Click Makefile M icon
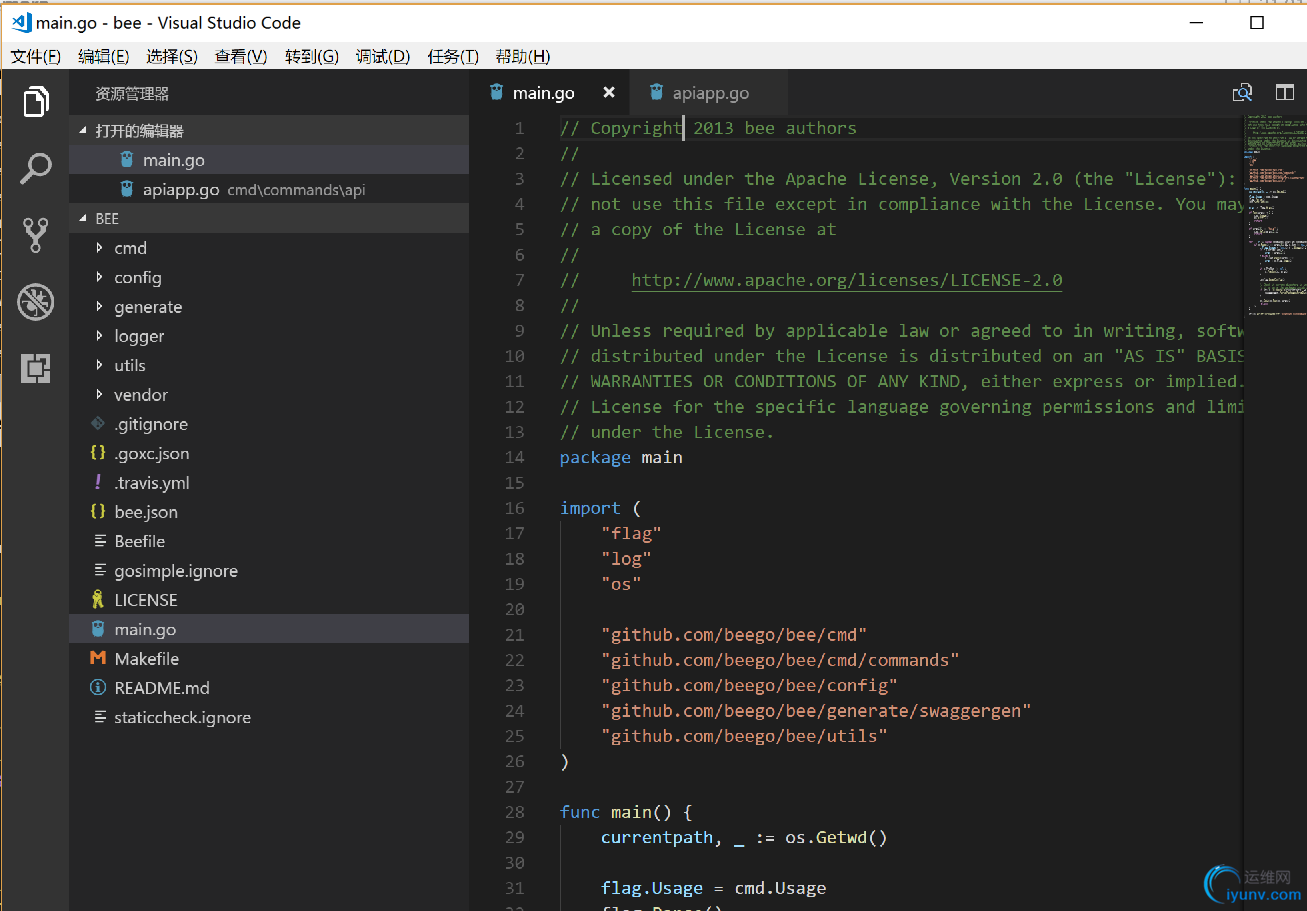 tap(97, 658)
